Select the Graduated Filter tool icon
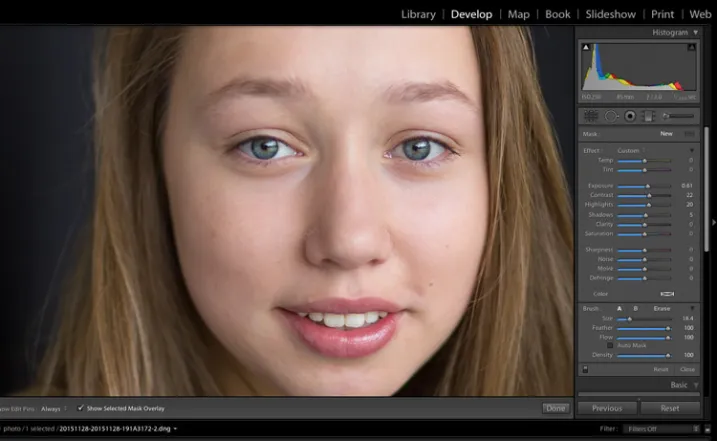The height and width of the screenshot is (441, 717). [648, 116]
